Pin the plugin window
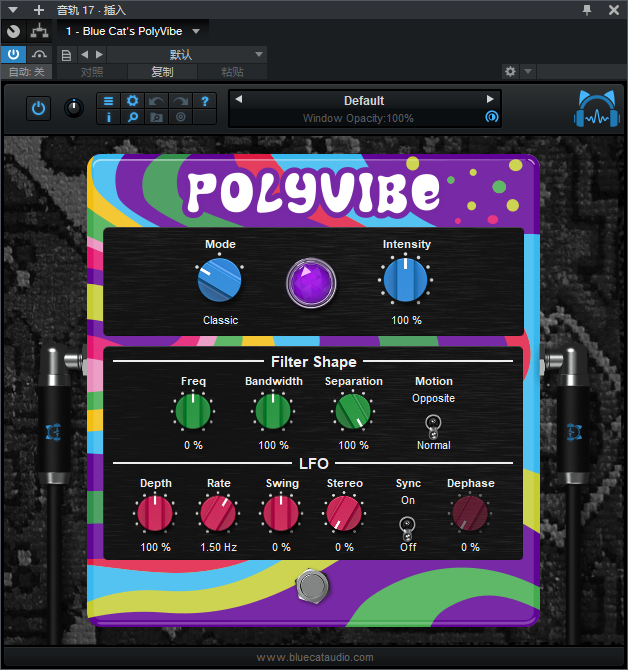 click(587, 9)
